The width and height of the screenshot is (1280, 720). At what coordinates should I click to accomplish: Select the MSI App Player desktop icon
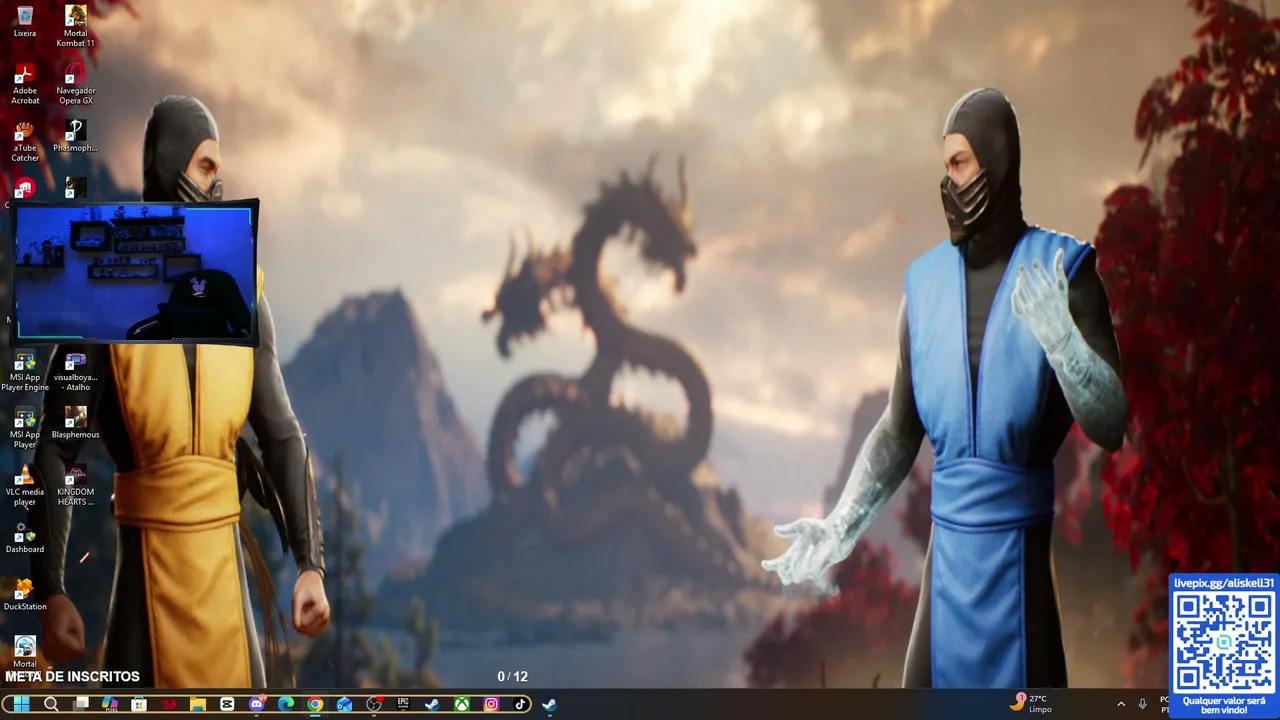pos(25,428)
